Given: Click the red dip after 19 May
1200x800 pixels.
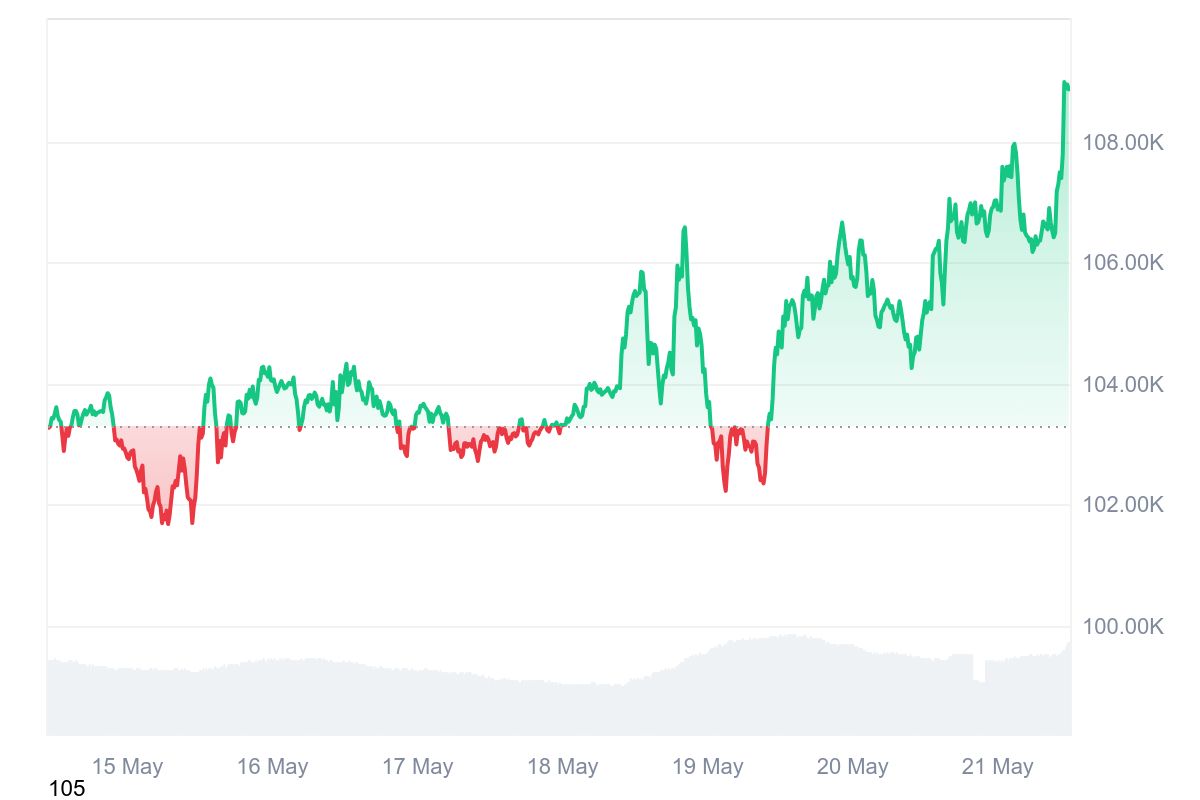Looking at the screenshot, I should (725, 488).
